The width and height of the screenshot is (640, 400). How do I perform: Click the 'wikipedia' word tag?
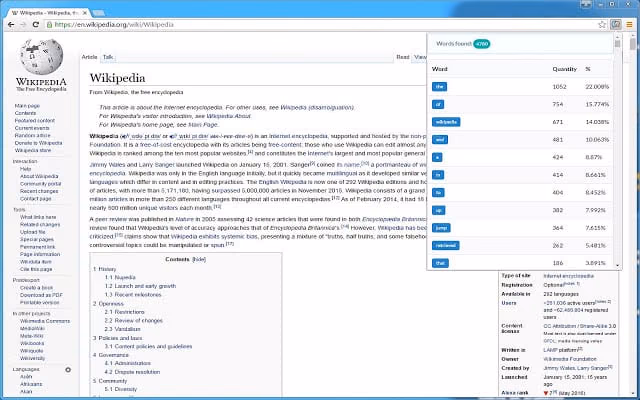click(x=446, y=122)
